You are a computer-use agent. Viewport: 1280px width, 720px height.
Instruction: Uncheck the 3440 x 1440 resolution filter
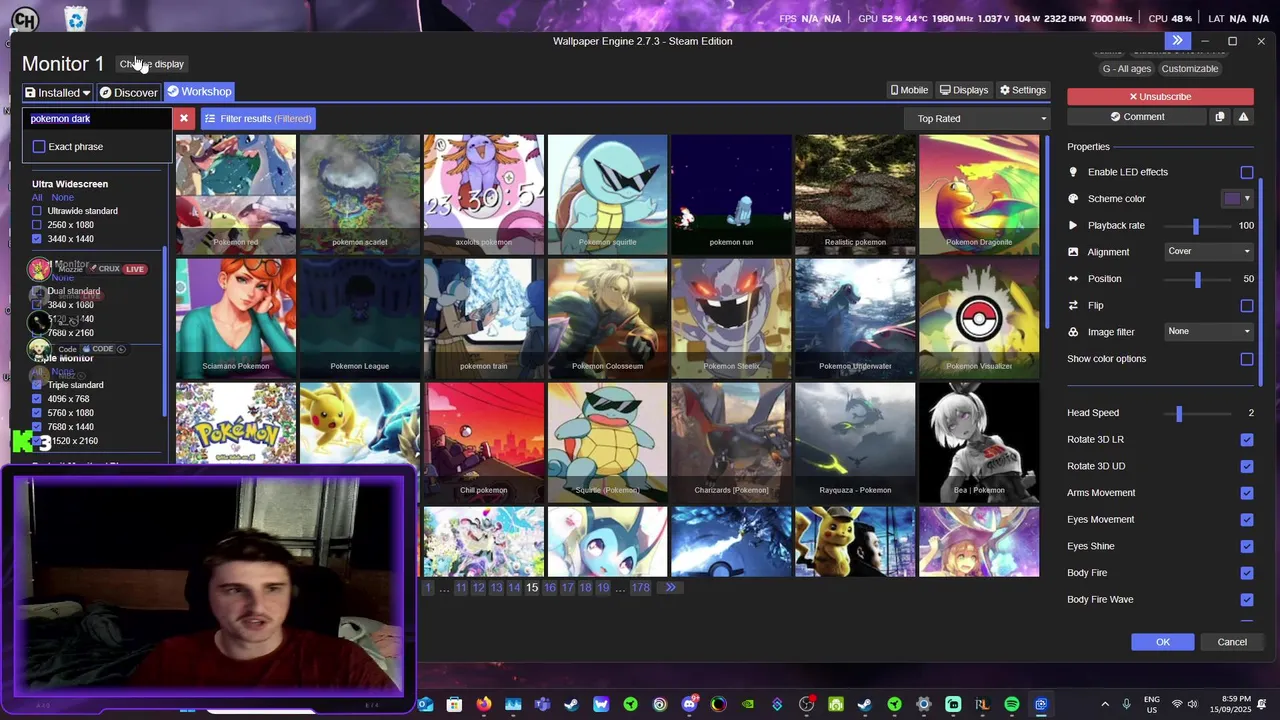tap(37, 239)
